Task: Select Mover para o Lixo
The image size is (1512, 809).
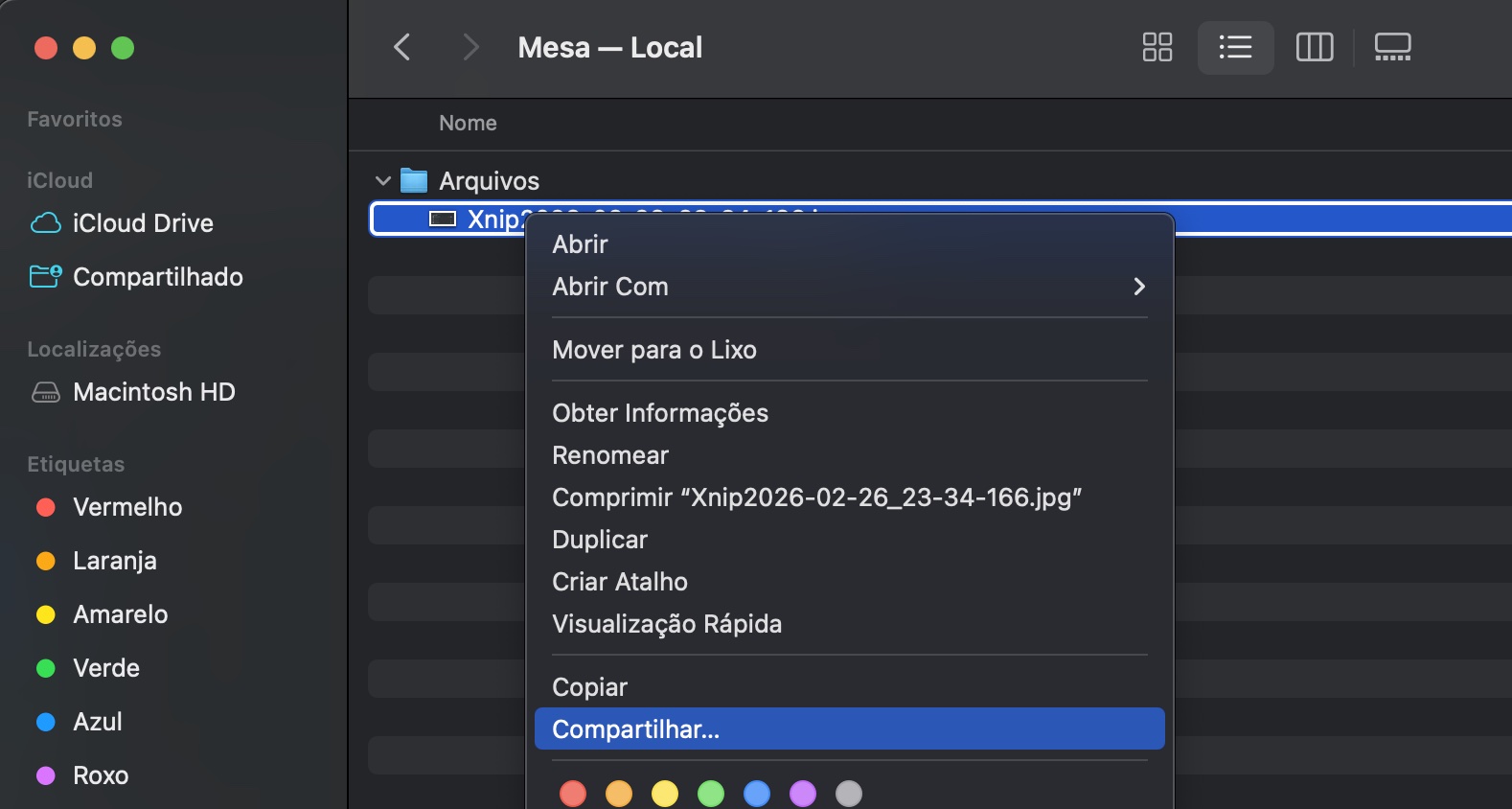Action: pyautogui.click(x=654, y=349)
